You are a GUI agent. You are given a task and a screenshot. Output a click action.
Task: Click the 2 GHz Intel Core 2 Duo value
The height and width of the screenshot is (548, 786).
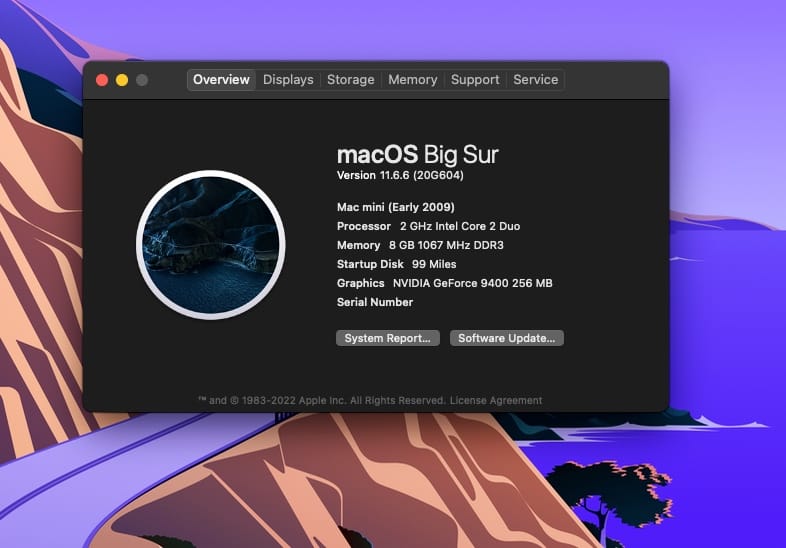pyautogui.click(x=460, y=226)
